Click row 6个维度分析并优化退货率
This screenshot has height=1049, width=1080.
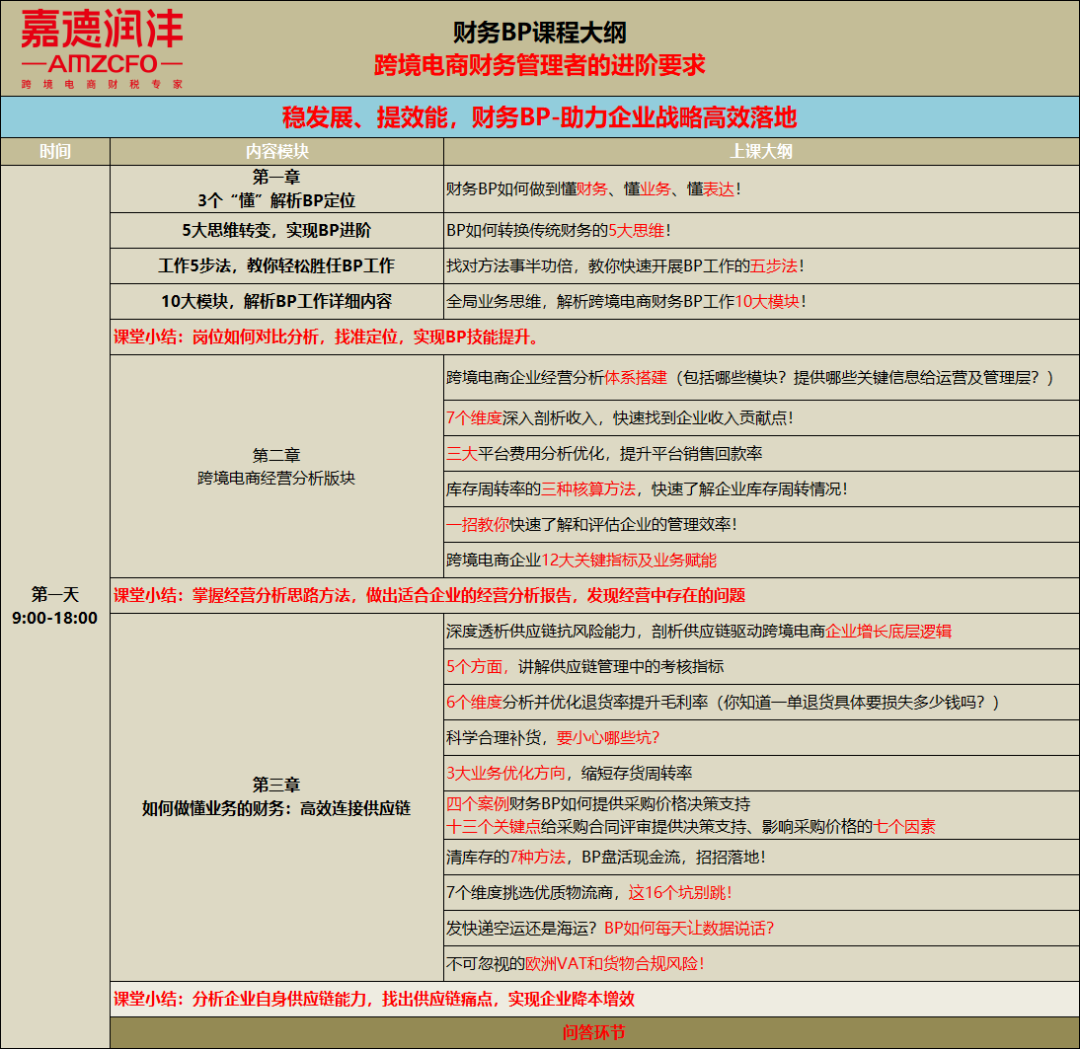click(x=761, y=703)
